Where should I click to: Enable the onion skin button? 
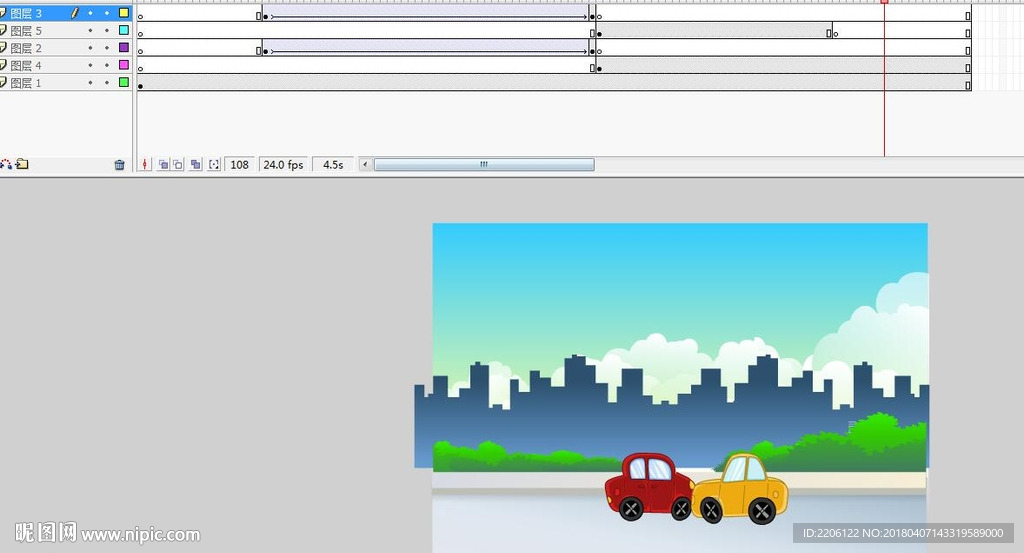pos(163,165)
